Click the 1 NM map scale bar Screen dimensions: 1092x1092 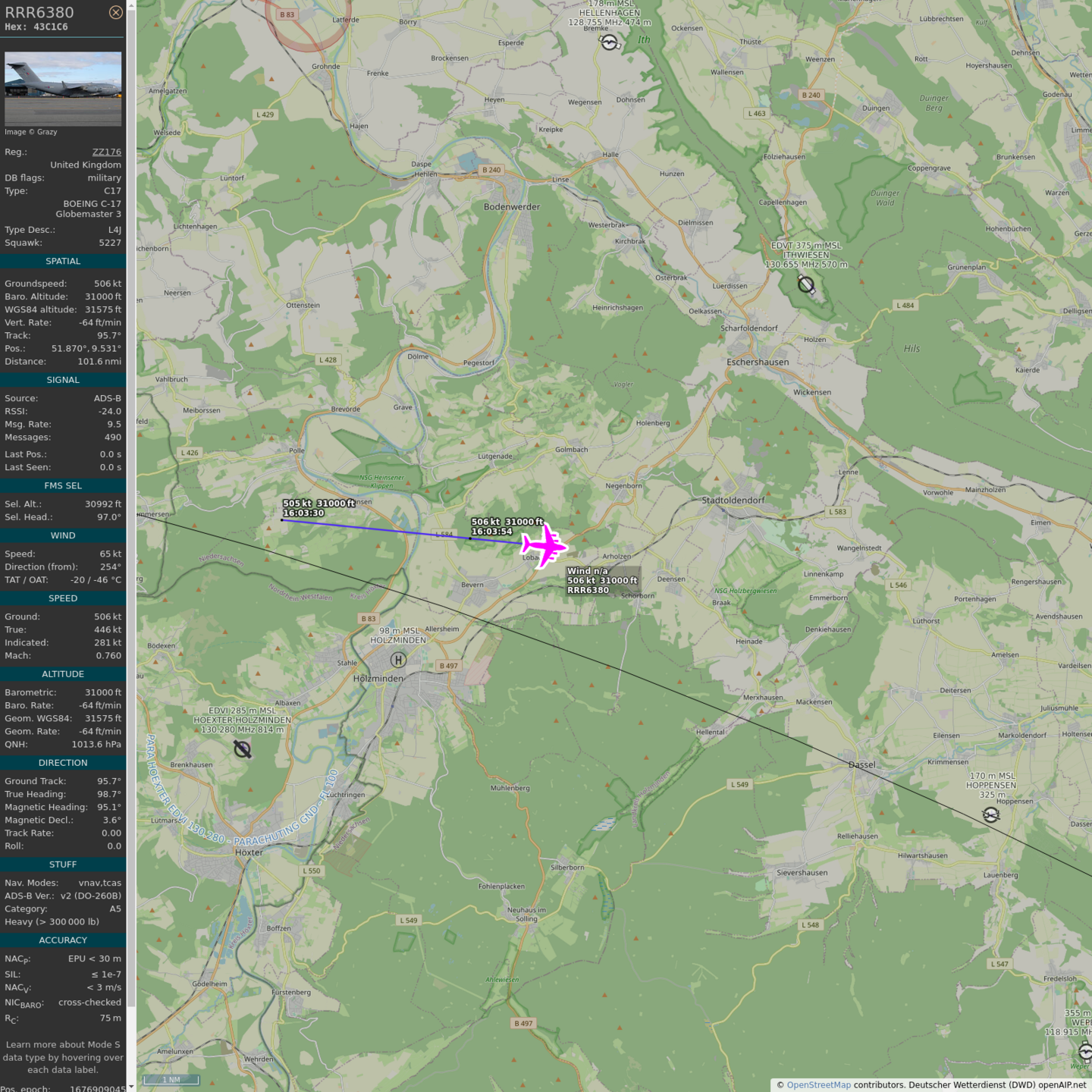[171, 1079]
